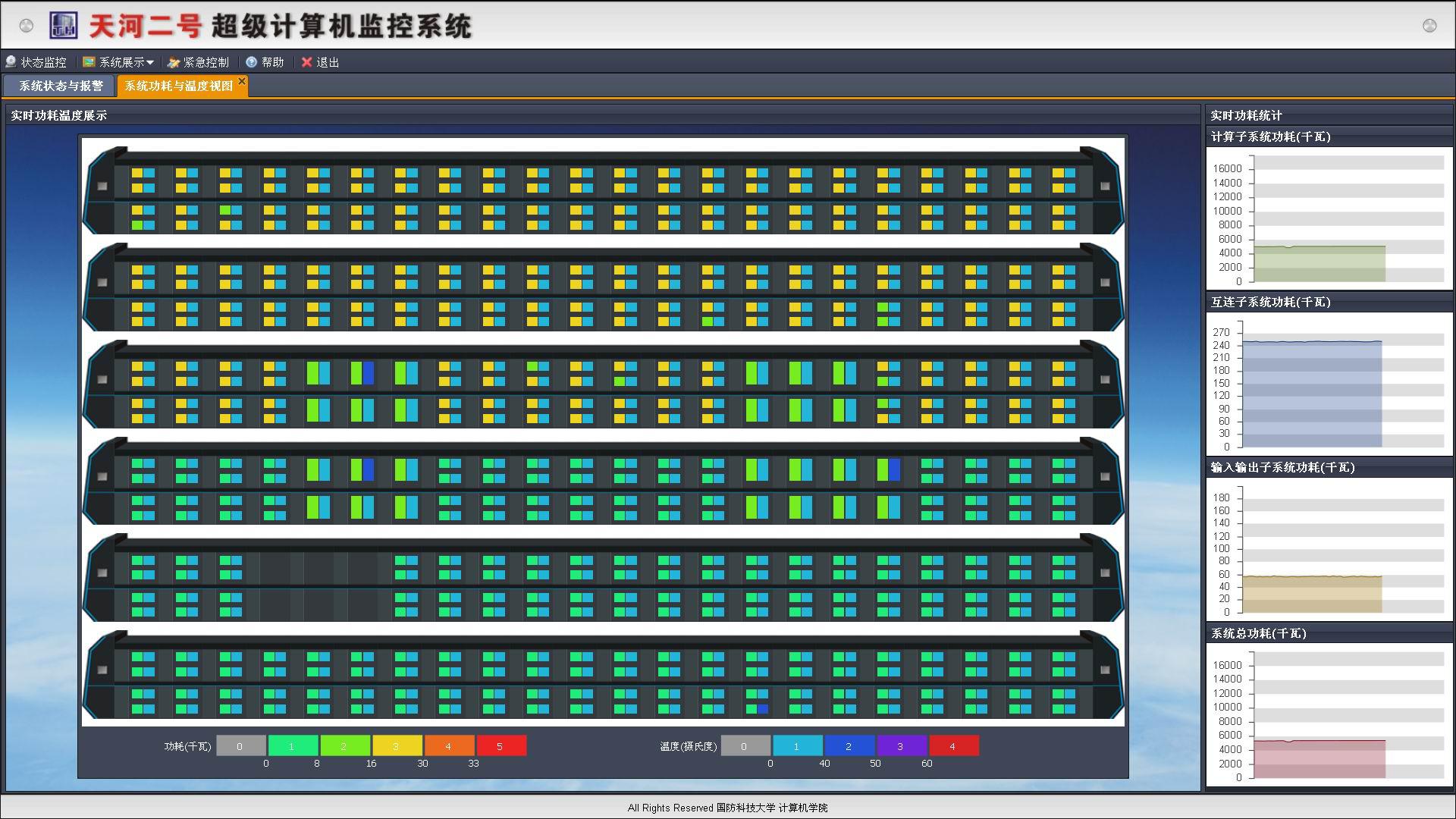The height and width of the screenshot is (819, 1456).
Task: Click power legend red swatch 5
Action: pos(501,746)
